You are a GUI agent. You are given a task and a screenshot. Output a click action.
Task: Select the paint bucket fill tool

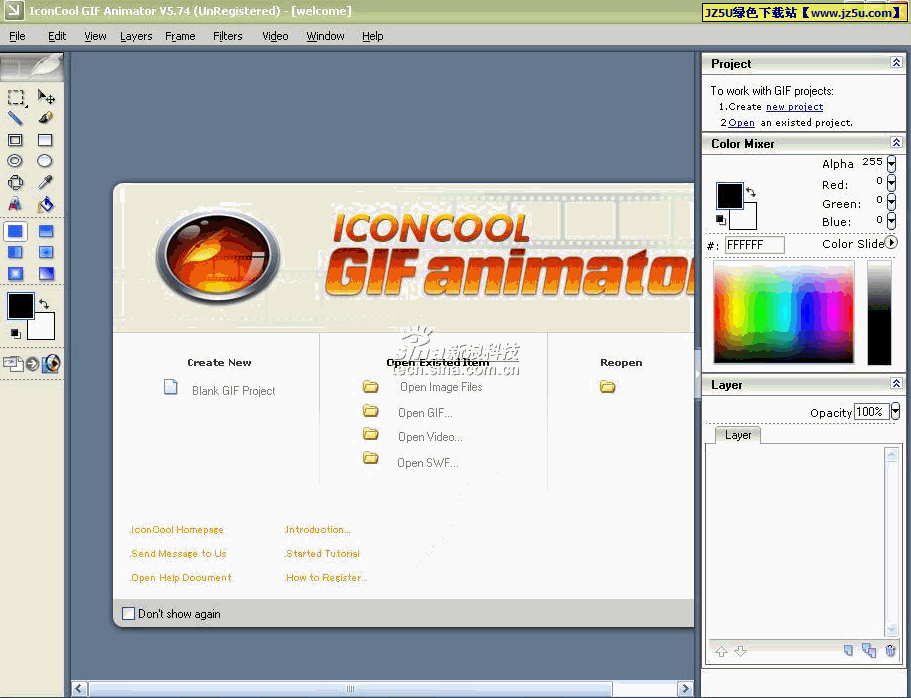coord(45,204)
